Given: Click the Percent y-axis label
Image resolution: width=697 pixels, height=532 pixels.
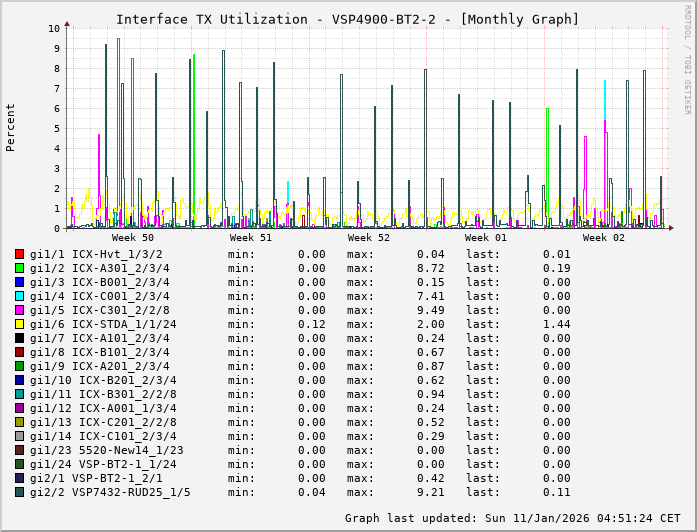Looking at the screenshot, I should (11, 128).
